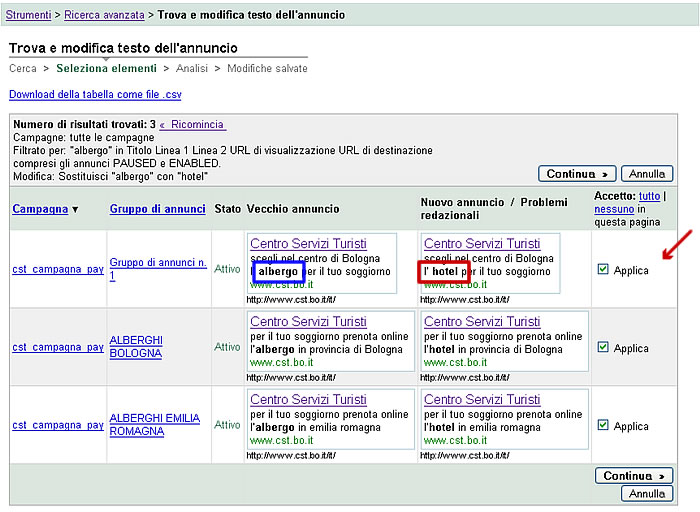
Task: Select the 'Seleziona elementi' step
Action: (x=106, y=68)
